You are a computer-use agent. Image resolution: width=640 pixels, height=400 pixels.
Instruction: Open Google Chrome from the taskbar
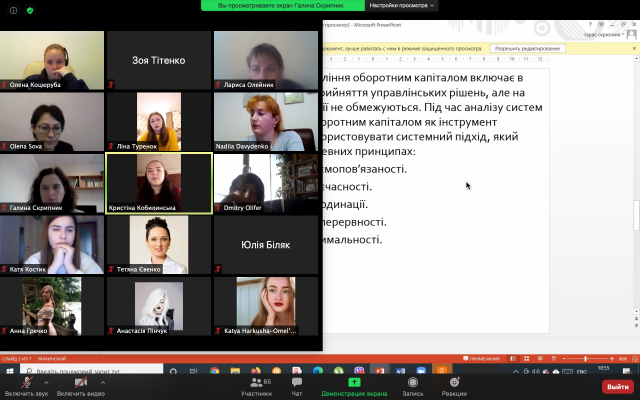click(x=214, y=371)
